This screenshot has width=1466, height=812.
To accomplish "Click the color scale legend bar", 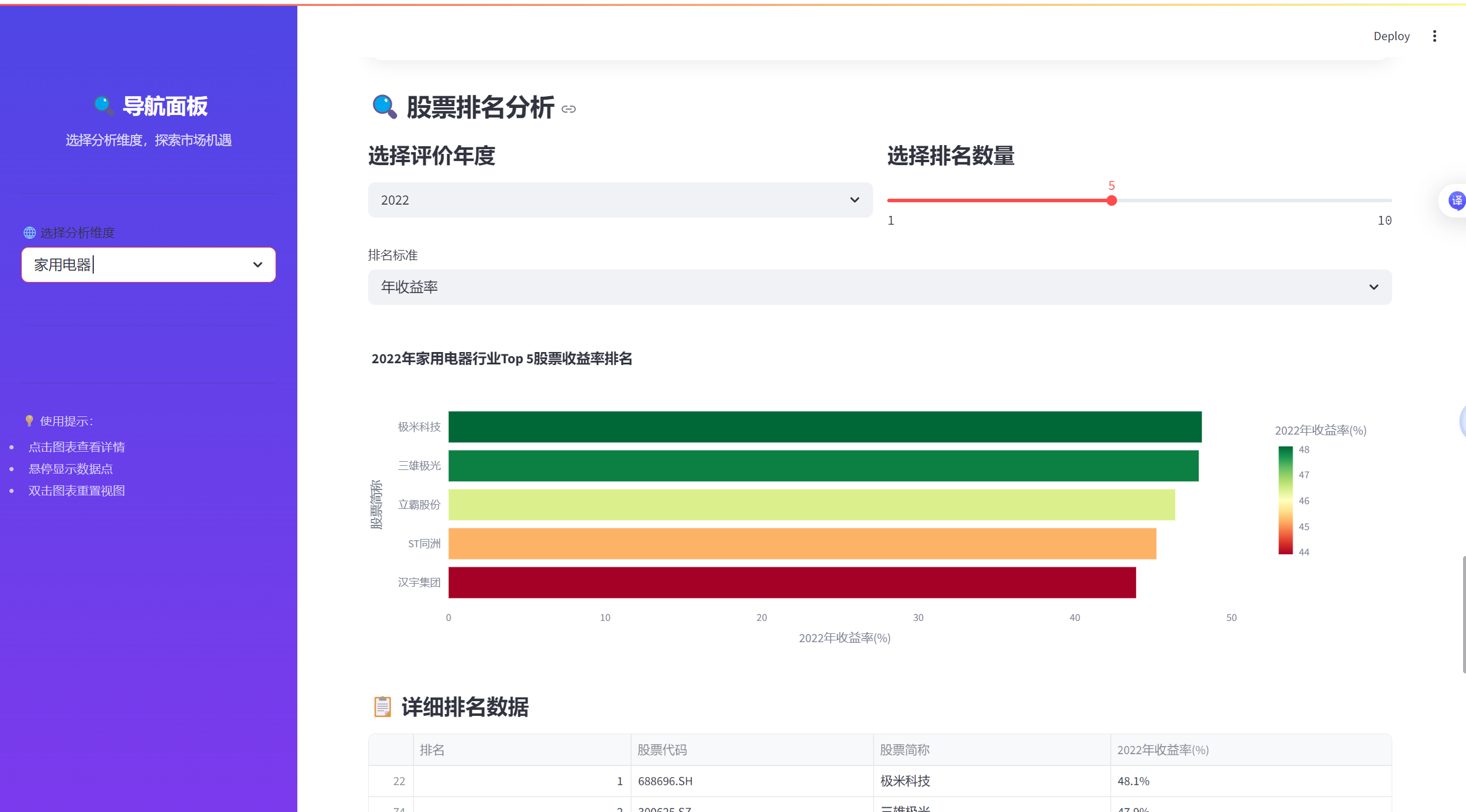I will click(x=1285, y=500).
